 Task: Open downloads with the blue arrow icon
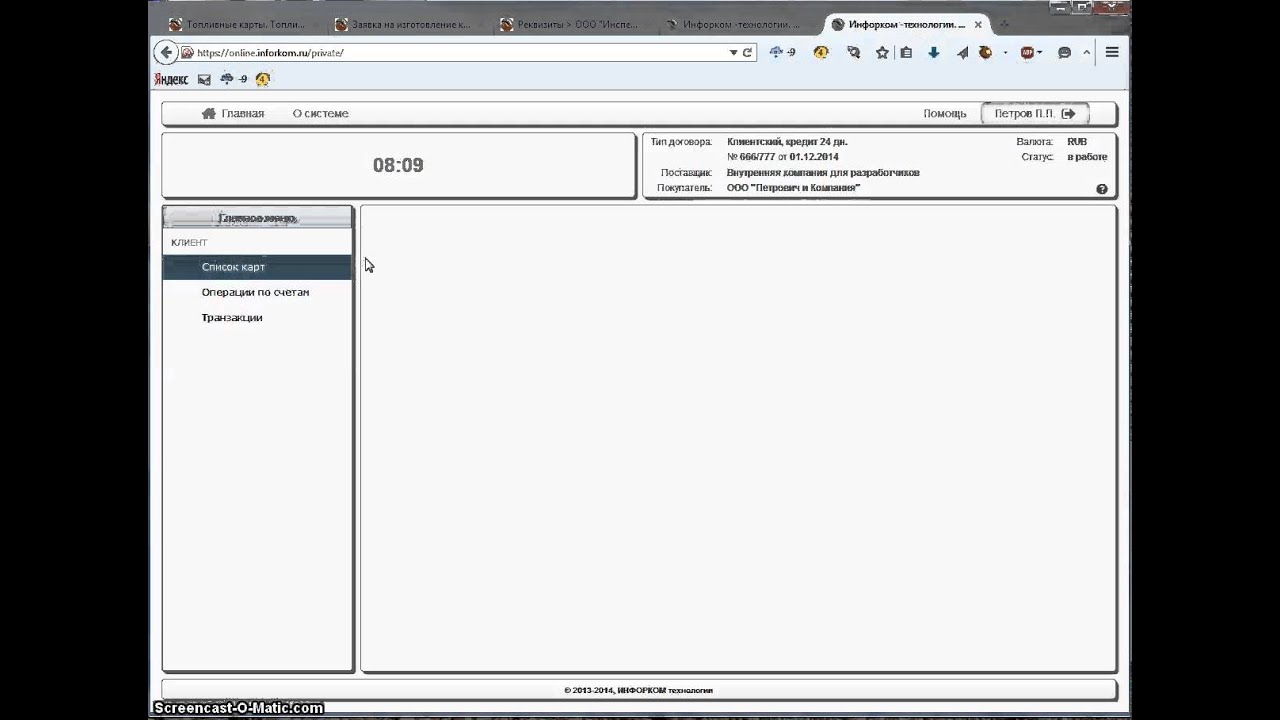[934, 53]
